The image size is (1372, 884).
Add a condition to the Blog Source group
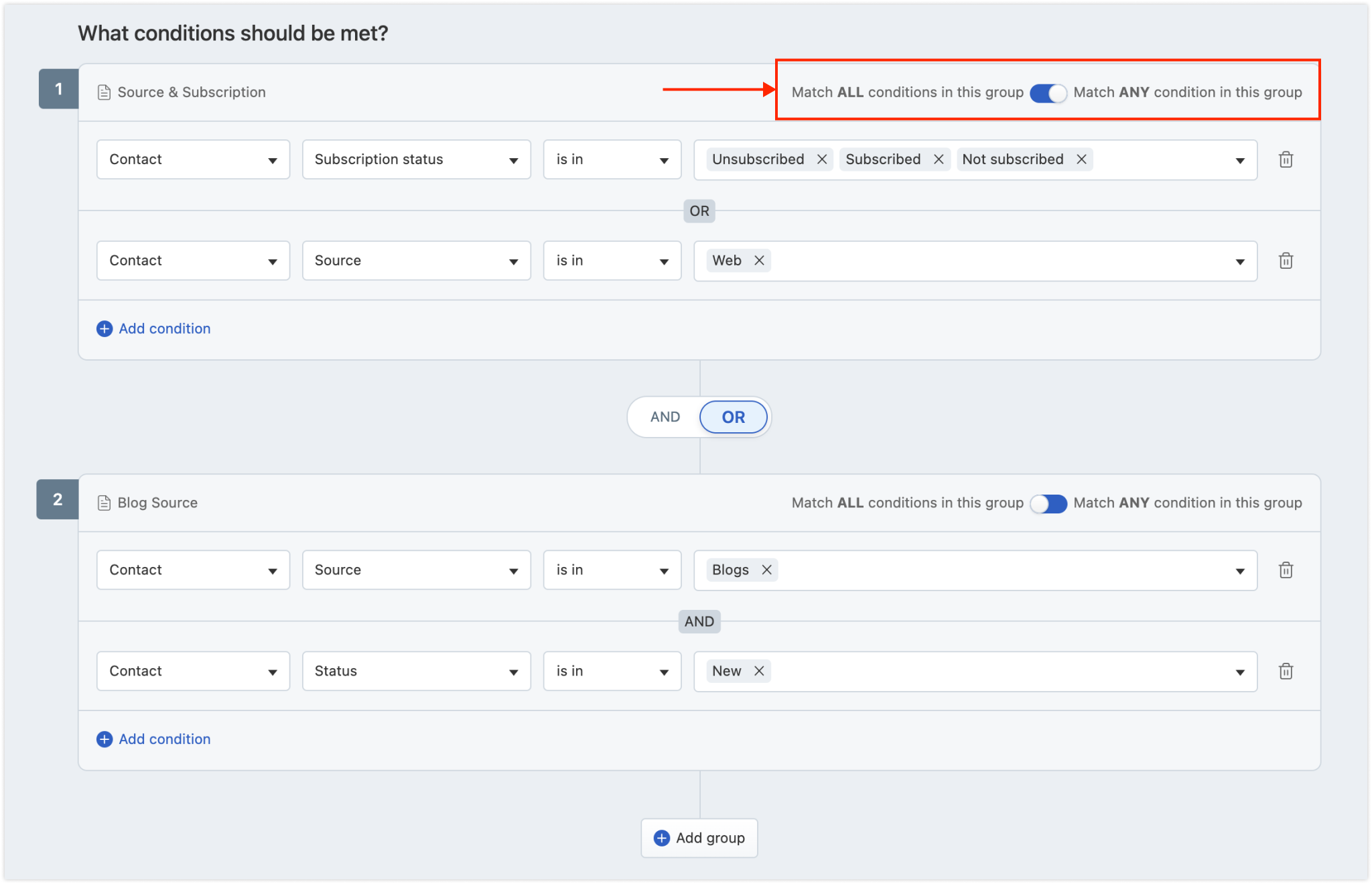154,739
